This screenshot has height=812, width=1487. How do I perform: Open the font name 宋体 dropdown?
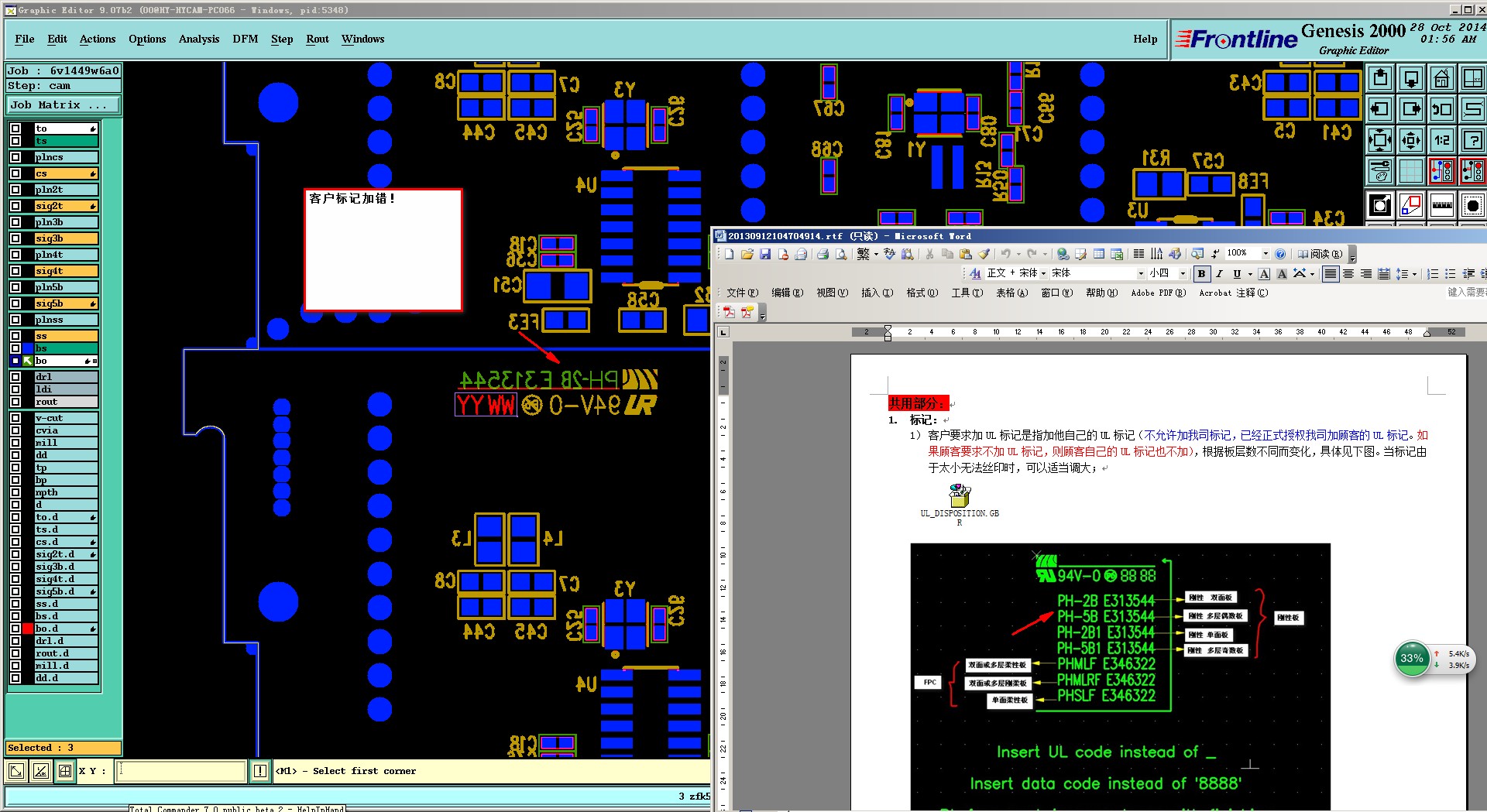point(1141,274)
